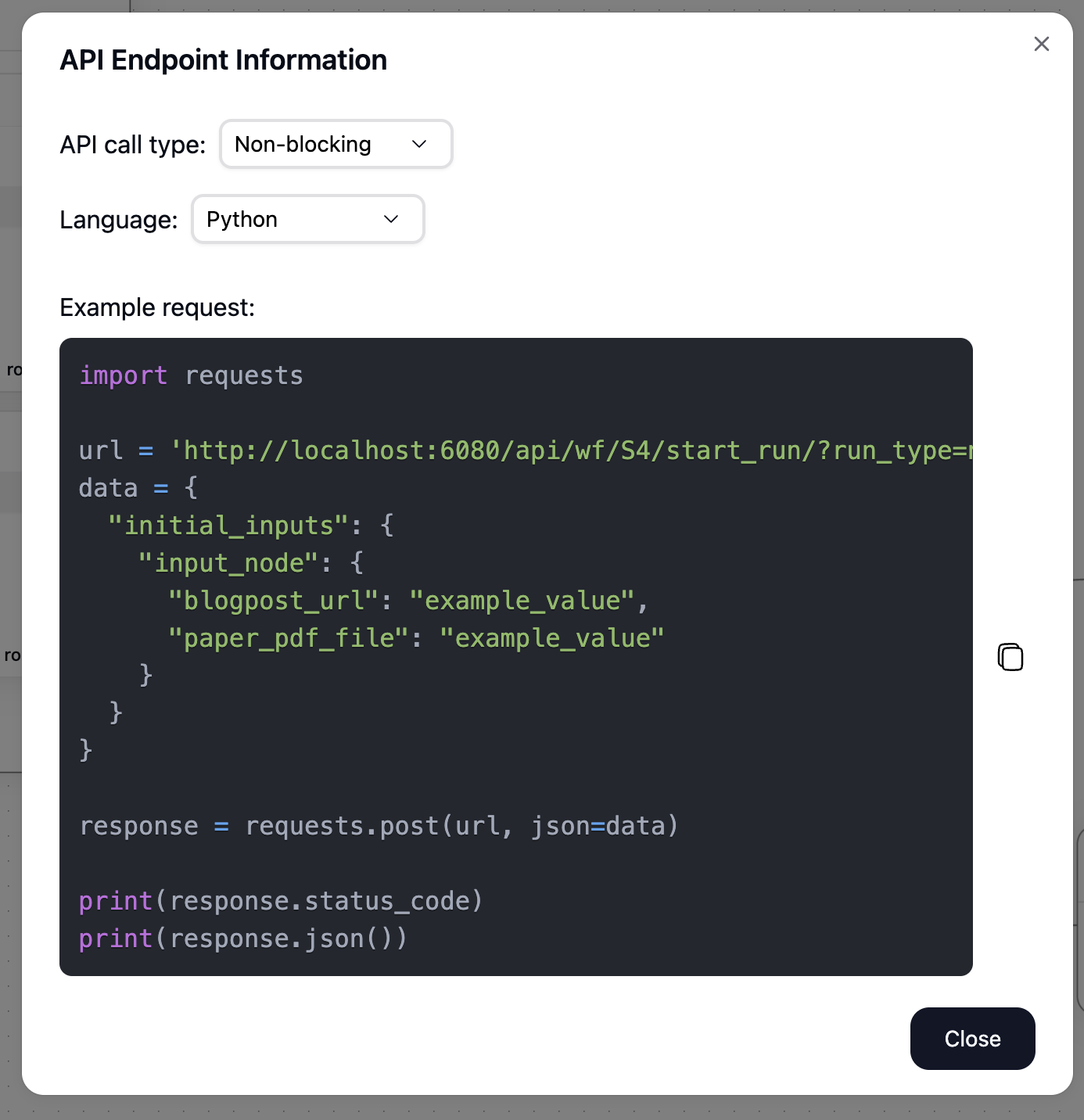Click the 'Language:' label
The image size is (1084, 1120).
119,220
